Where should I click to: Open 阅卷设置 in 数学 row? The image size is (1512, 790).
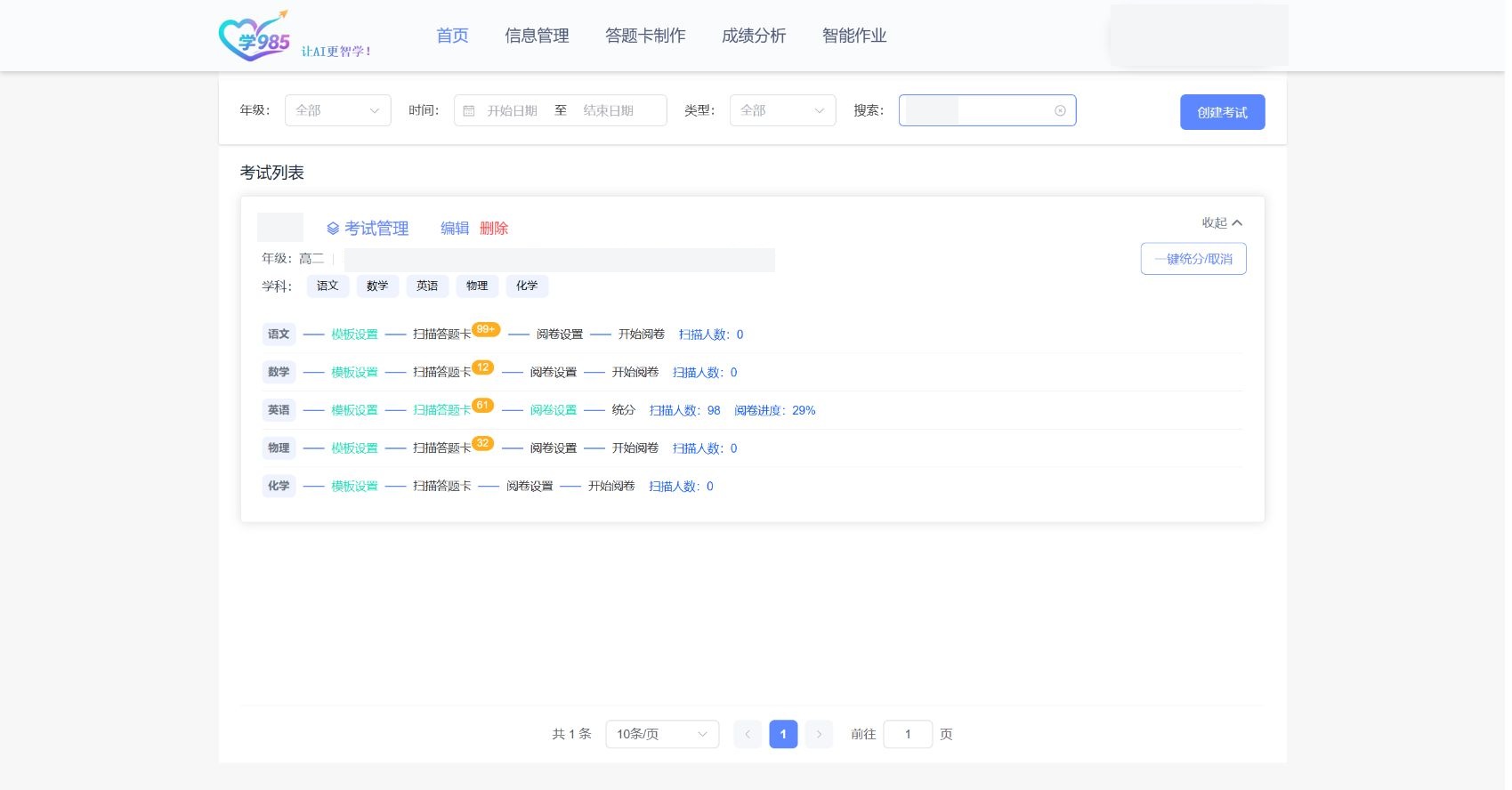tap(554, 373)
